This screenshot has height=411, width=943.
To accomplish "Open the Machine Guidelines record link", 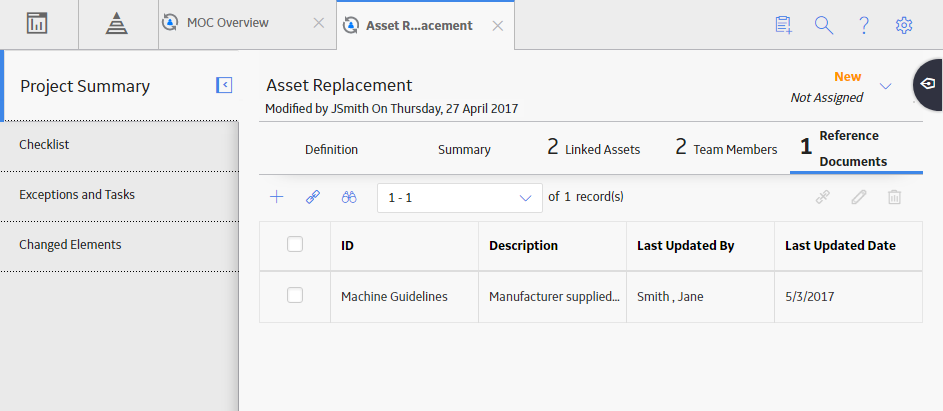I will (x=394, y=297).
